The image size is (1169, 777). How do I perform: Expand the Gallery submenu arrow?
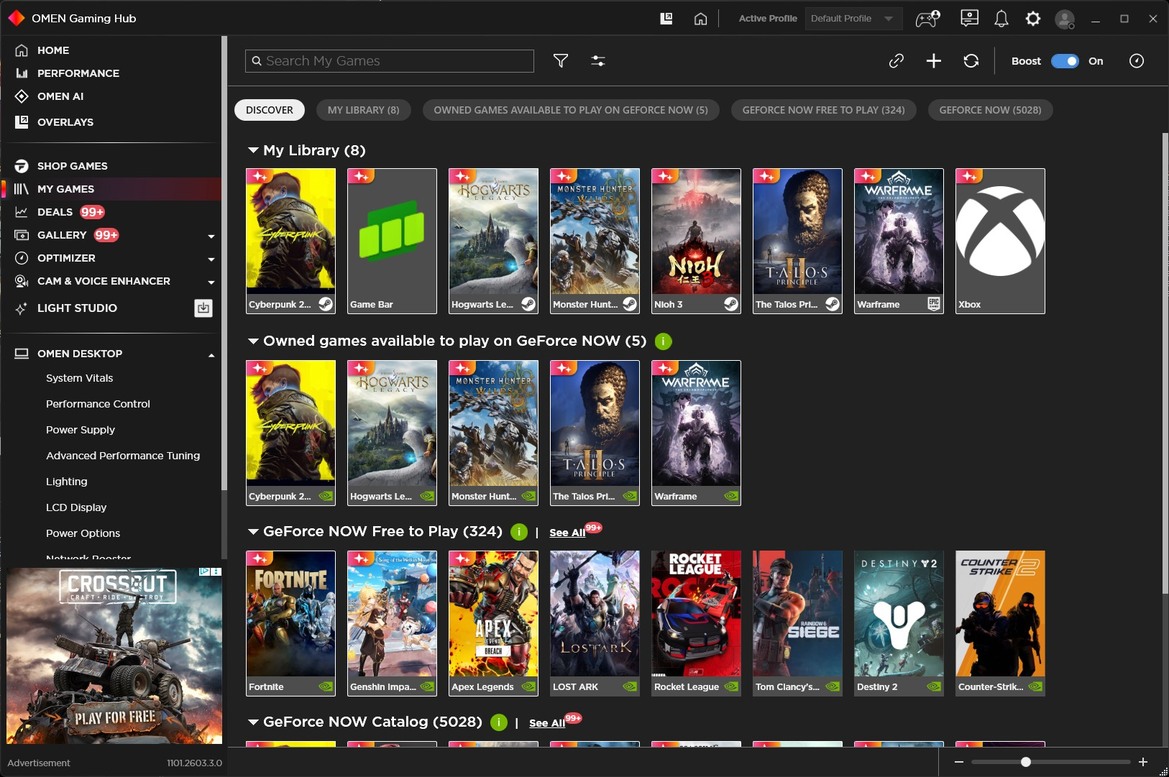click(211, 236)
